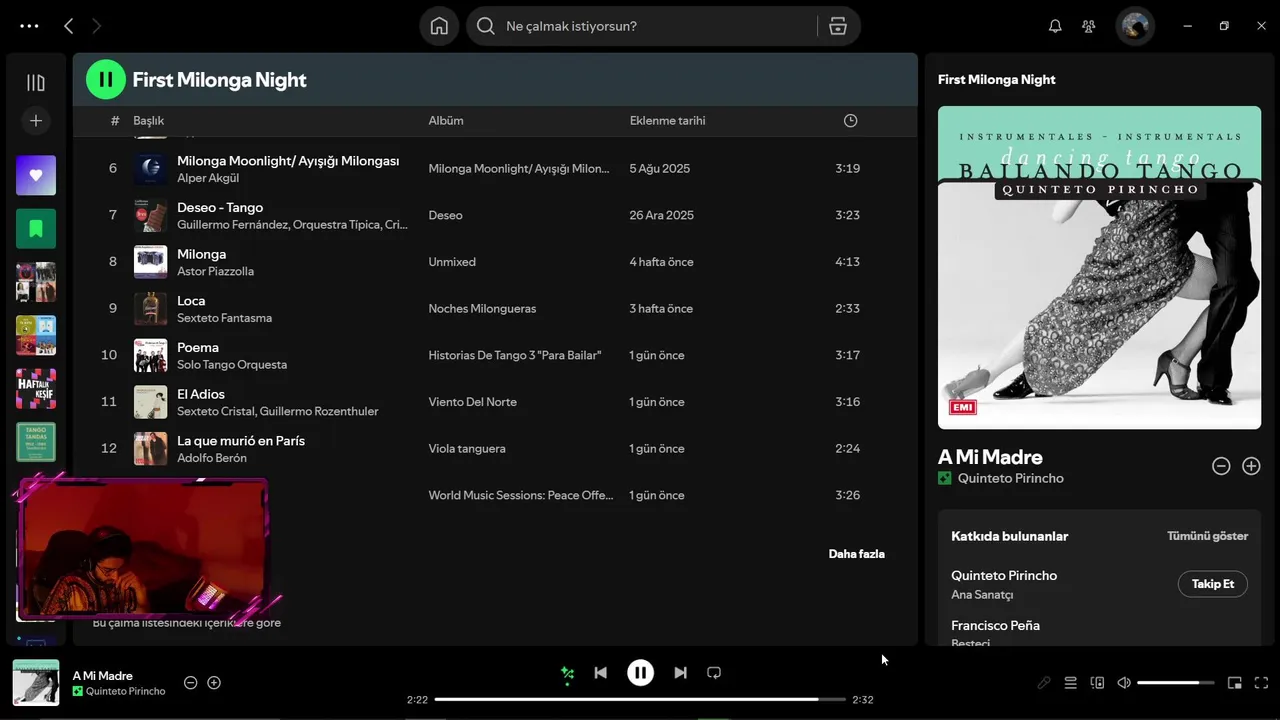Screen dimensions: 1280x720
Task: Open the Browse icon in search bar
Action: pyautogui.click(x=838, y=26)
